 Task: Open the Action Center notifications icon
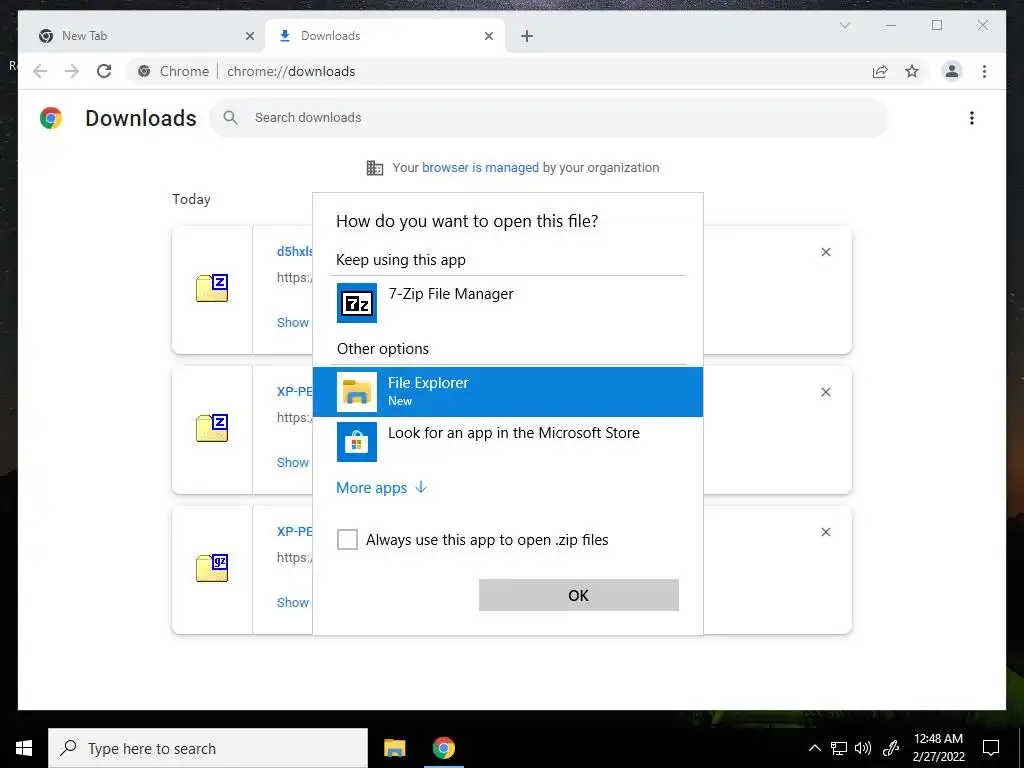991,748
